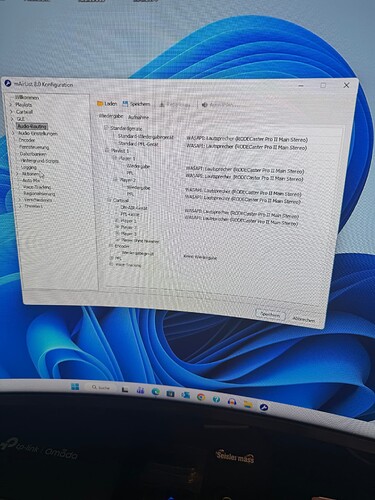Click the Suche search box in taskbar
The width and height of the screenshot is (375, 500).
100,388
